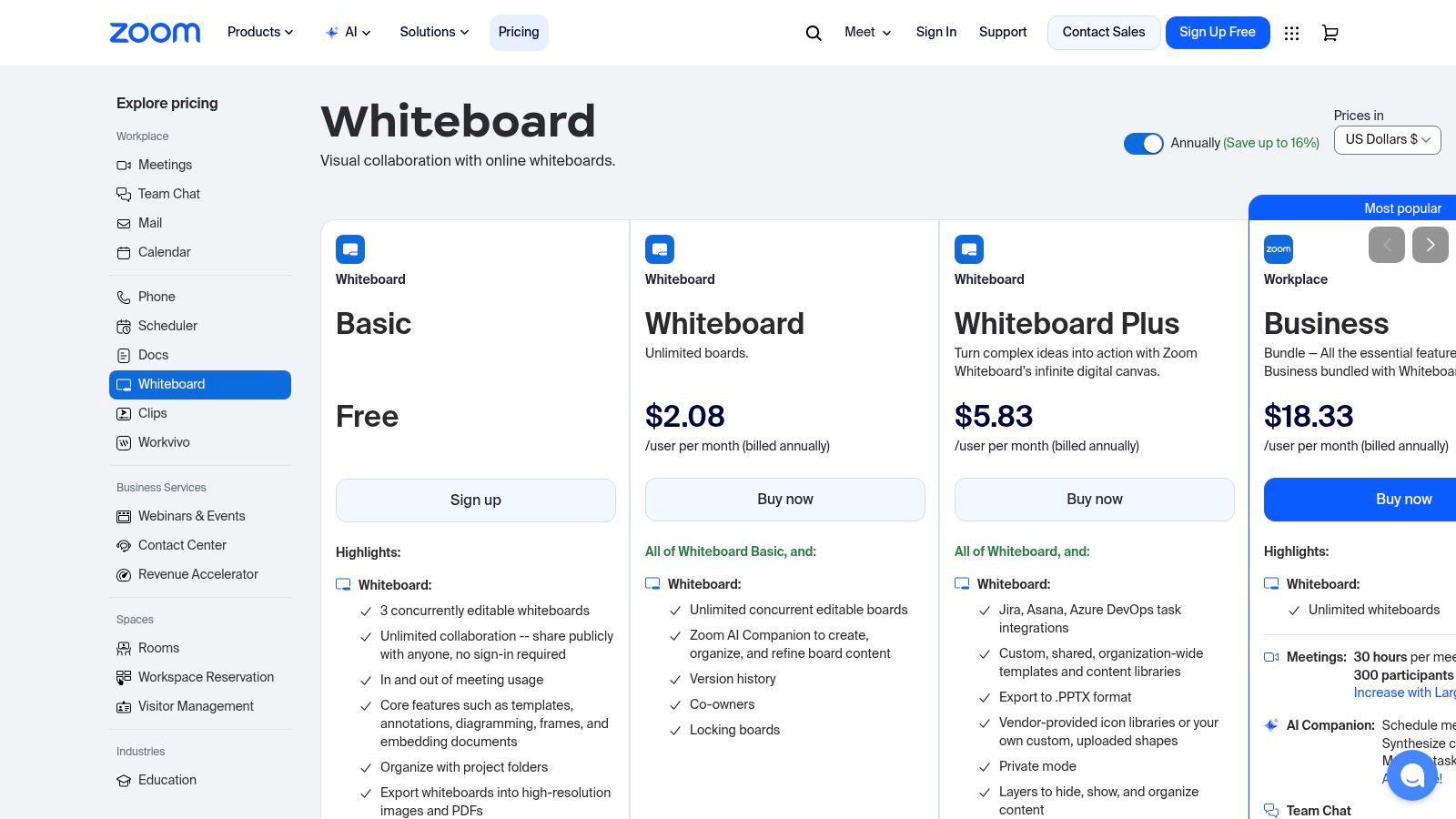This screenshot has width=1456, height=819.
Task: Open Clips pricing from the sidebar
Action: point(152,413)
